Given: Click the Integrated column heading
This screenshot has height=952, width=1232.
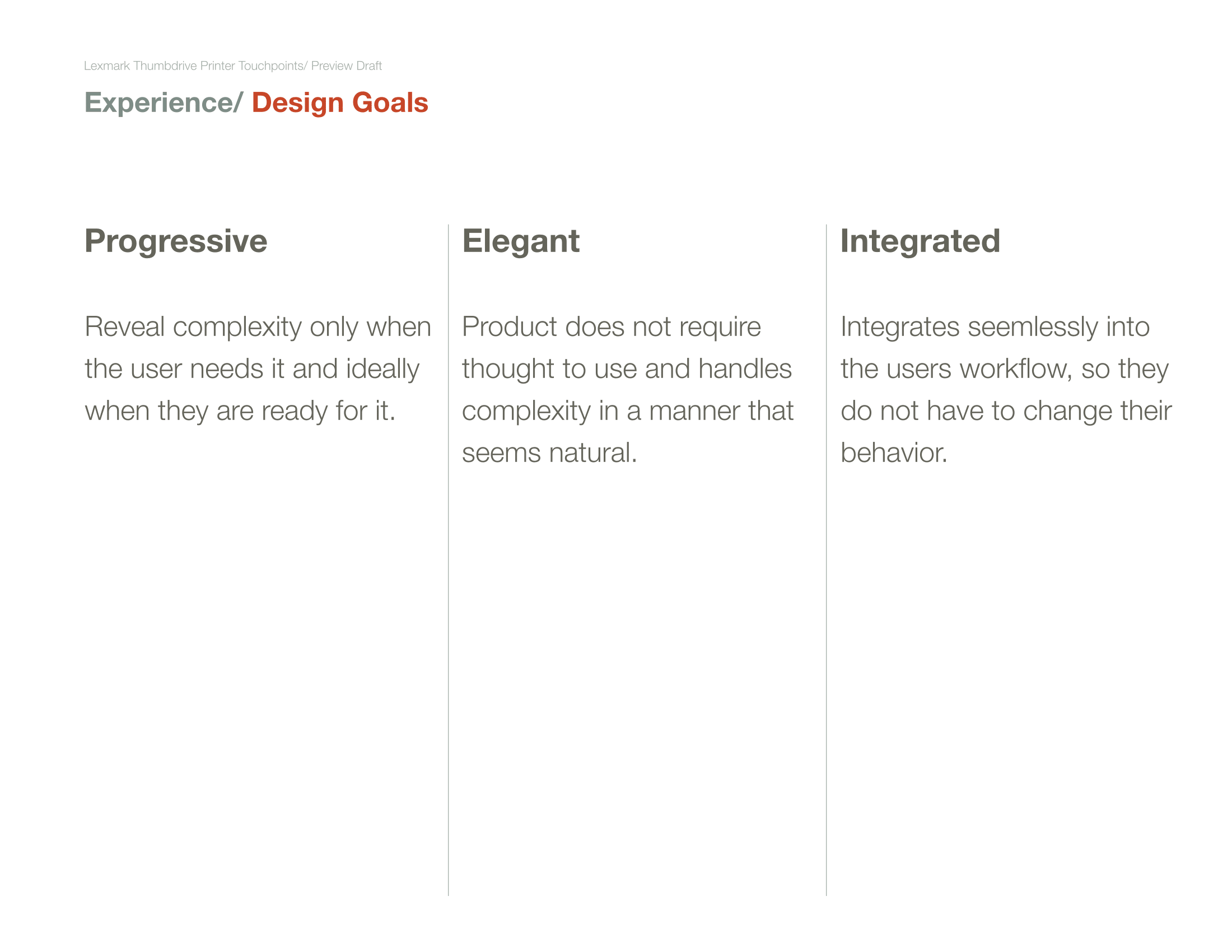Looking at the screenshot, I should 920,242.
